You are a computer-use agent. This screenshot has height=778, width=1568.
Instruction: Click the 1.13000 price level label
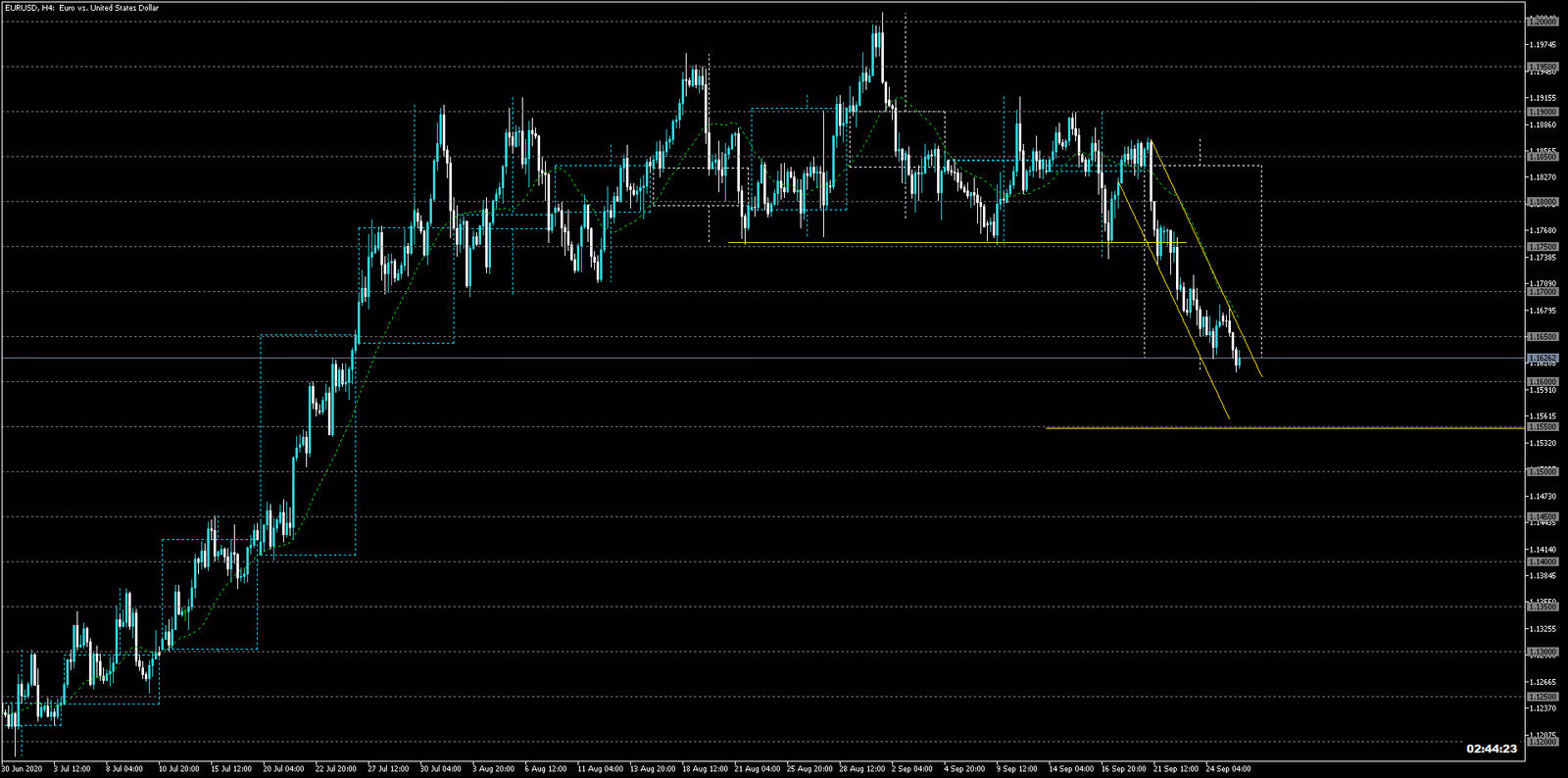tap(1543, 653)
